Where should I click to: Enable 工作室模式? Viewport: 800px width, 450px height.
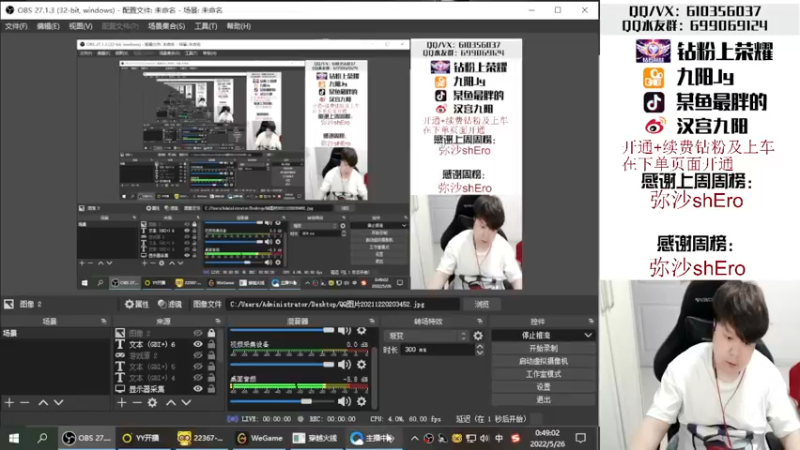(x=543, y=374)
